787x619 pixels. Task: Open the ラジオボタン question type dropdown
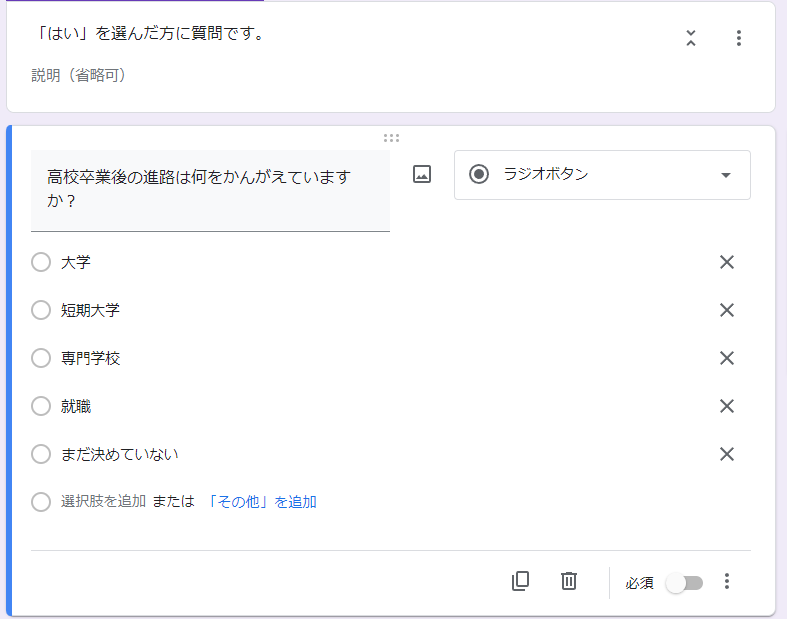pos(602,175)
